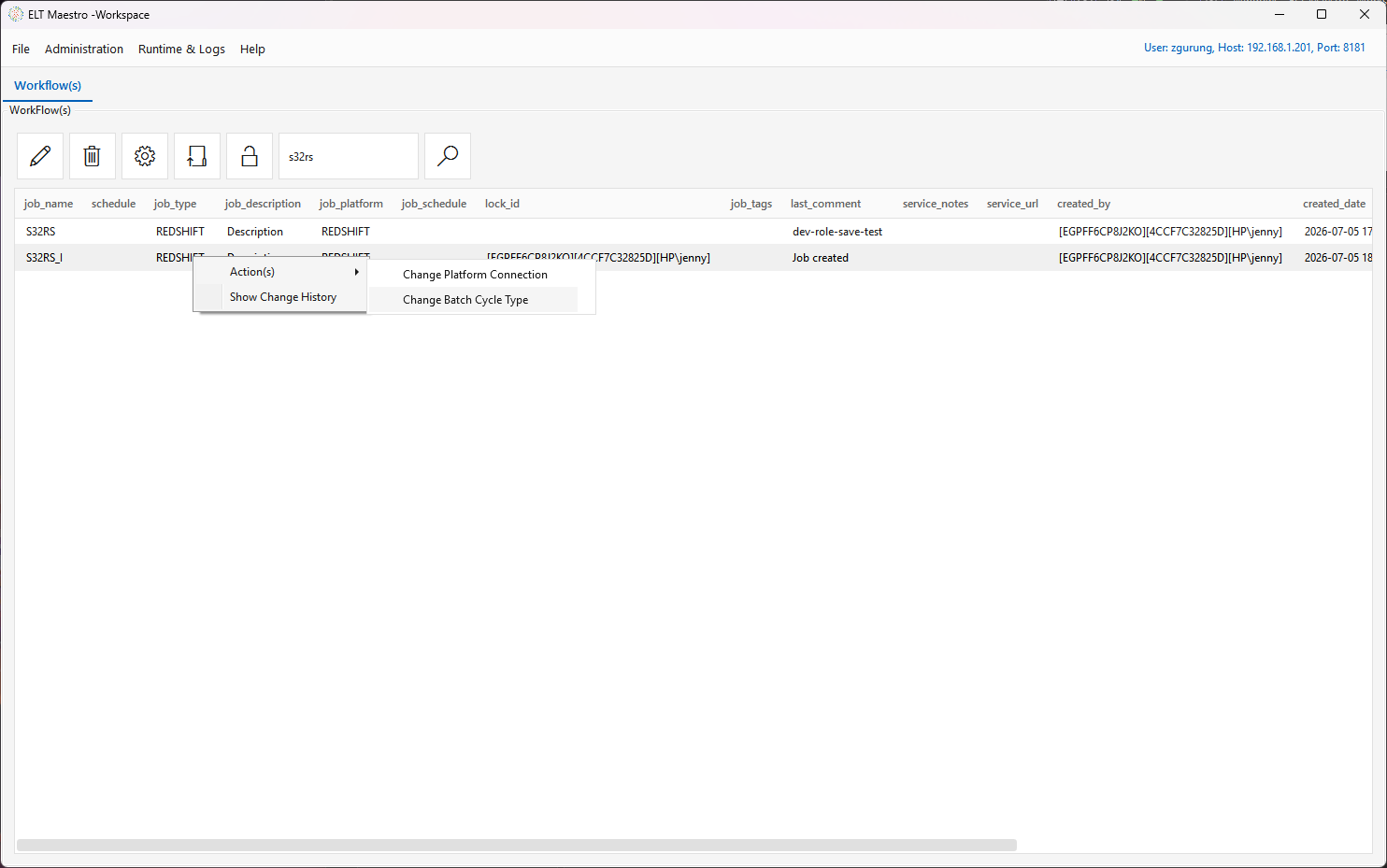Image resolution: width=1387 pixels, height=868 pixels.
Task: Click created_by value in S32RS row
Action: coord(1170,232)
